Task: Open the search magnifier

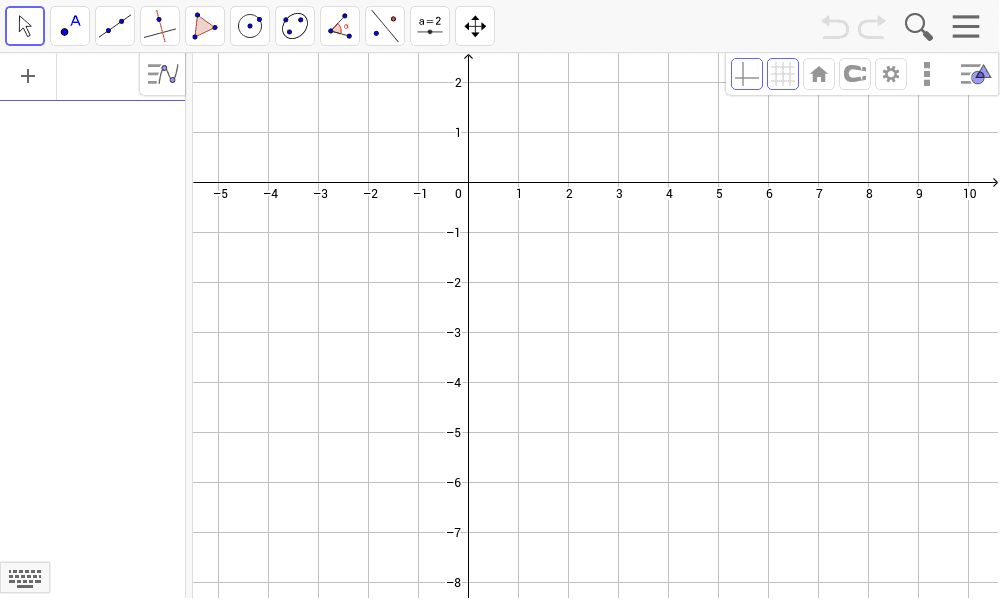Action: 918,27
